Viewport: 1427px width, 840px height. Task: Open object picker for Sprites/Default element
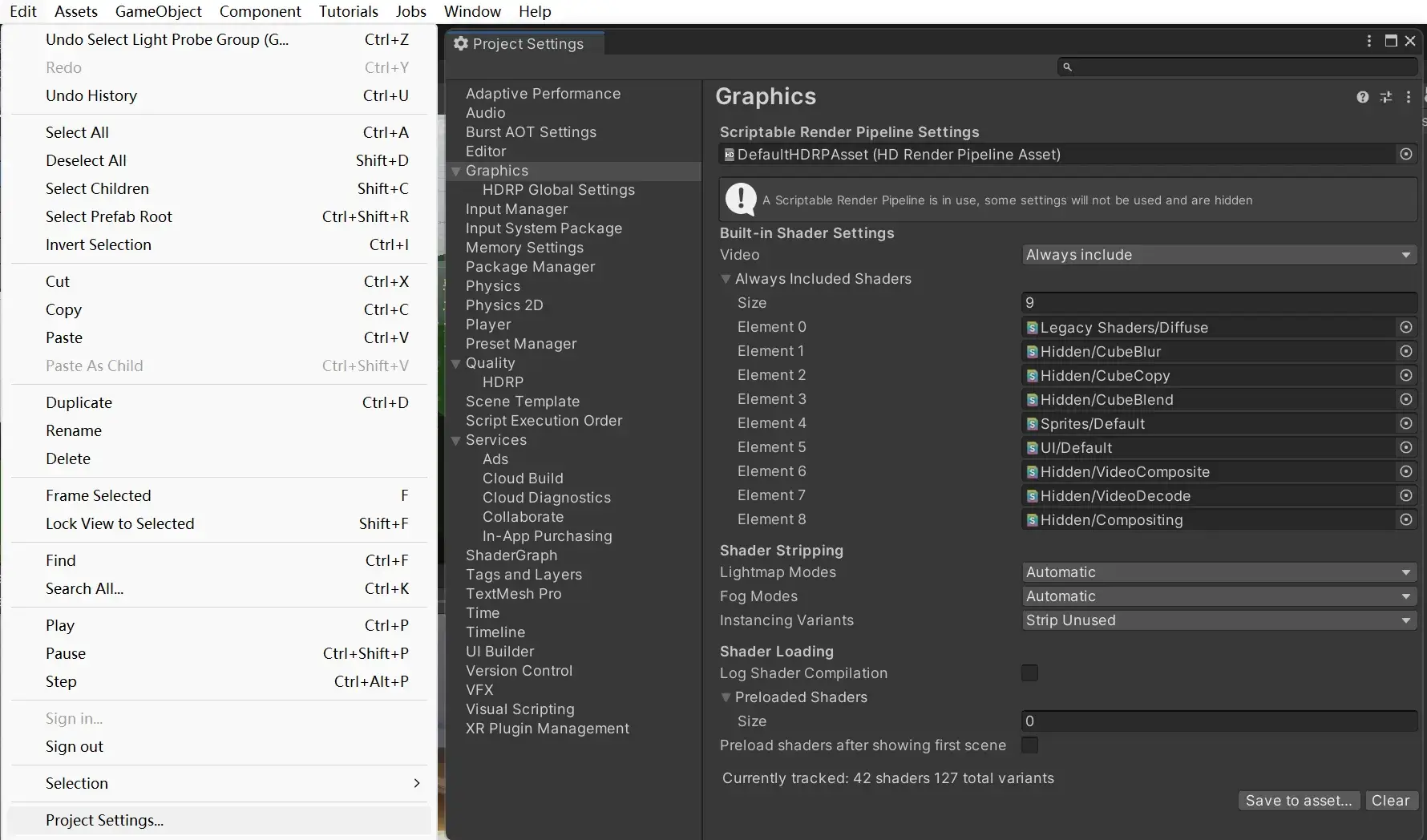(1405, 423)
